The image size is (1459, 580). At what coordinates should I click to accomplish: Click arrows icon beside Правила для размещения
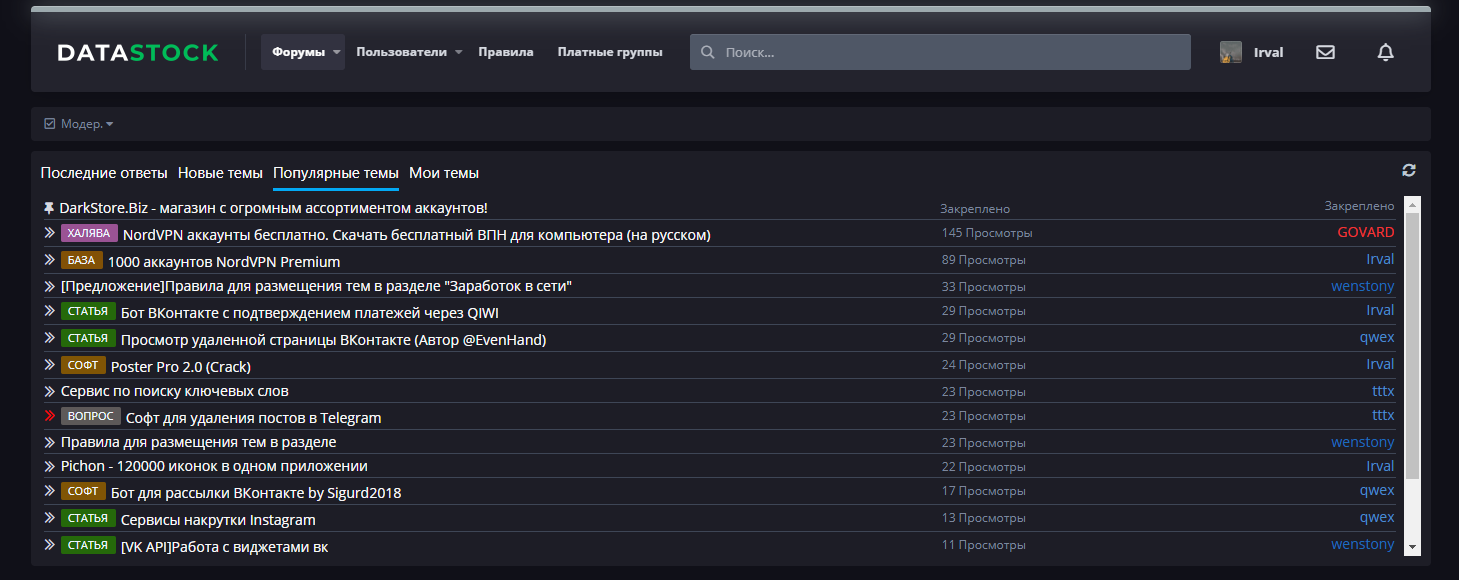click(x=49, y=442)
